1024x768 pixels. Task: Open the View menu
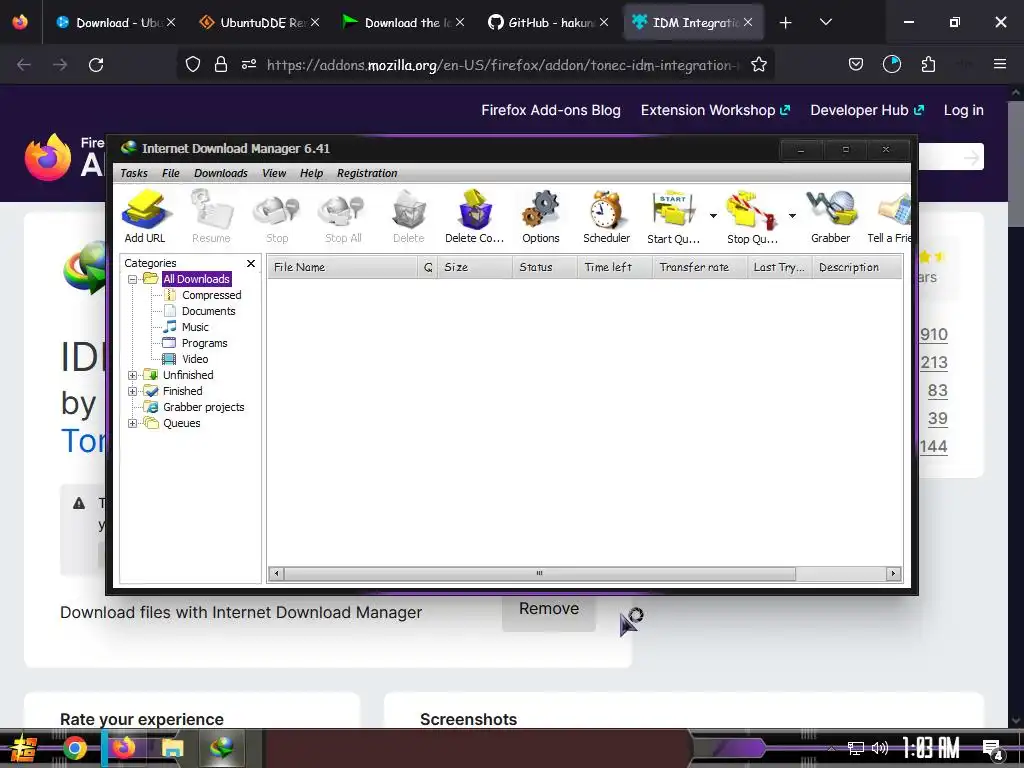[274, 173]
